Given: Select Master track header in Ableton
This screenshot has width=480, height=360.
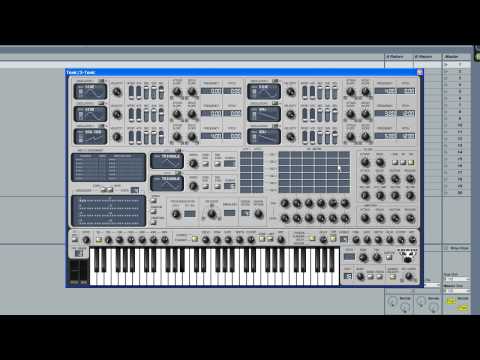Looking at the screenshot, I should coord(456,57).
